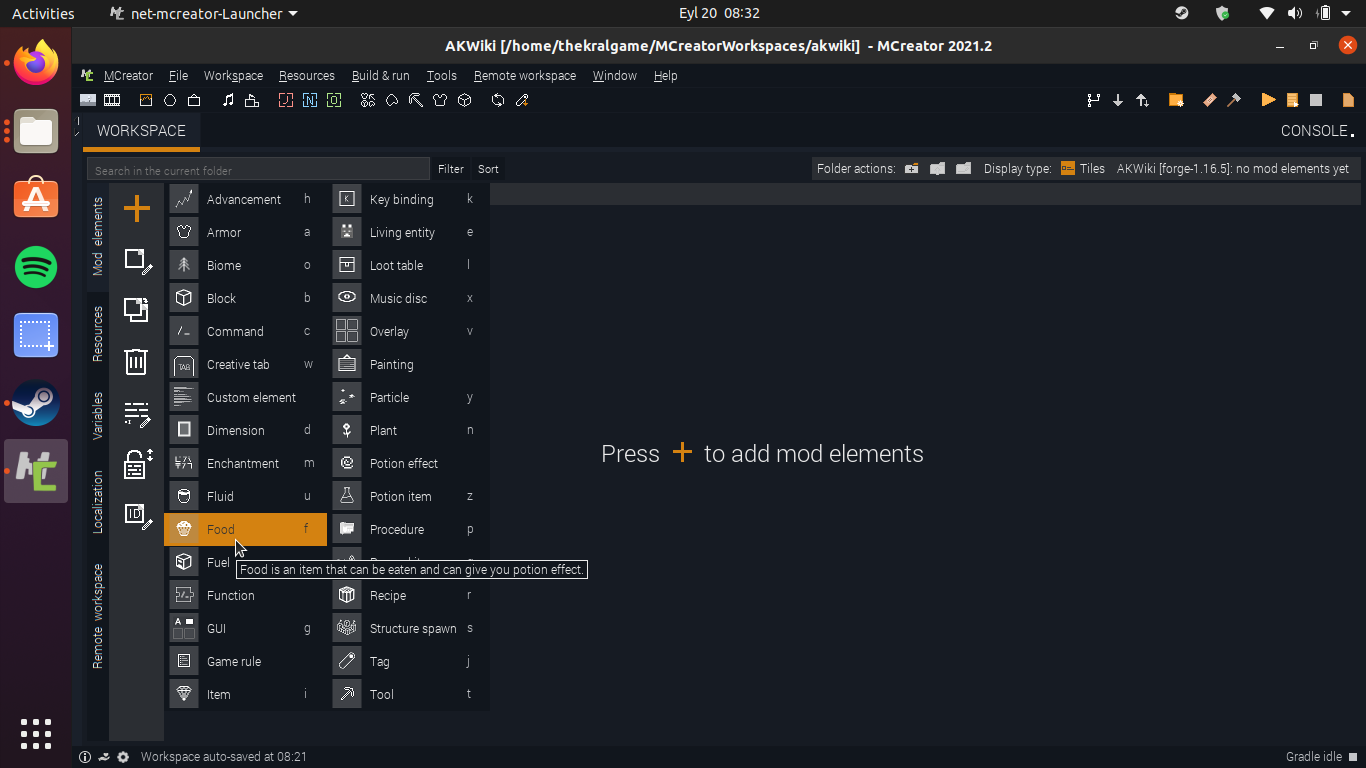The height and width of the screenshot is (768, 1366).
Task: Select the Food mod element type
Action: click(245, 529)
